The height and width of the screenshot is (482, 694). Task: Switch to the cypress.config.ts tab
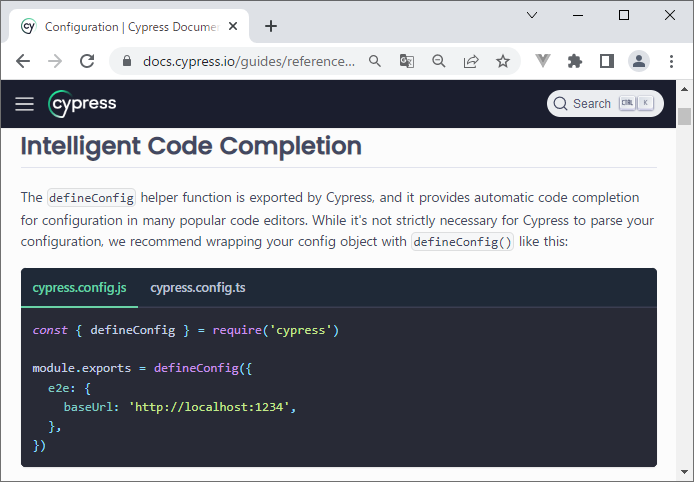pyautogui.click(x=197, y=288)
